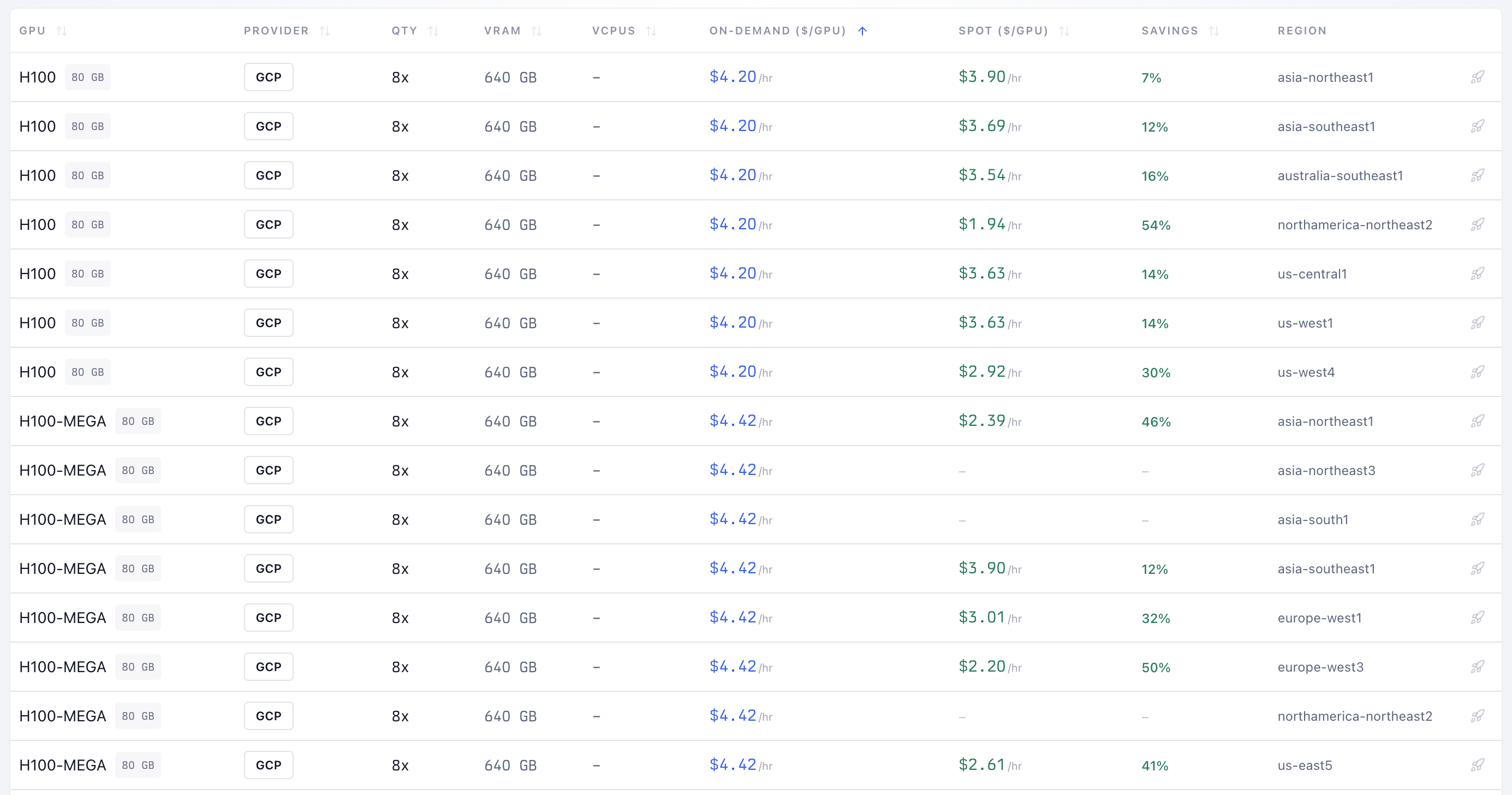Deploy H100-MEGA in europe-west1 using rocket icon
Image resolution: width=1512 pixels, height=795 pixels.
click(x=1478, y=618)
